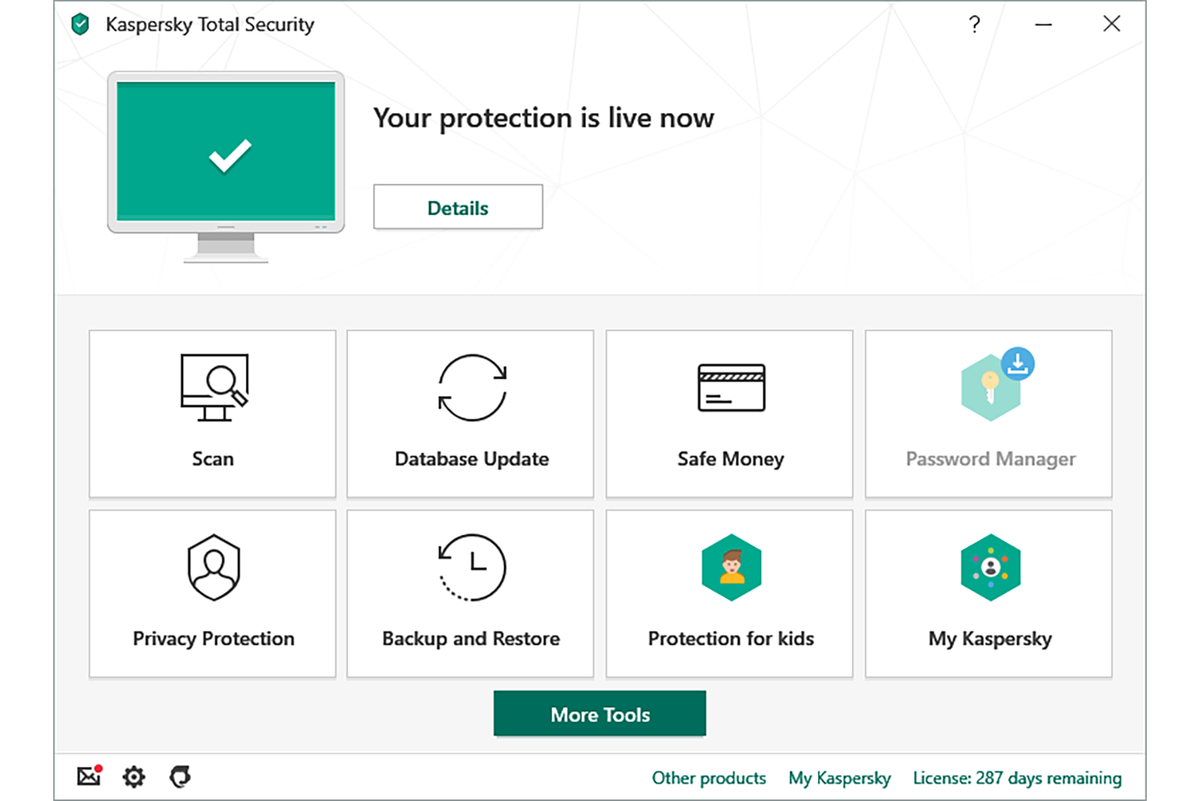Open help with the question mark
This screenshot has height=801, width=1200.
point(975,25)
